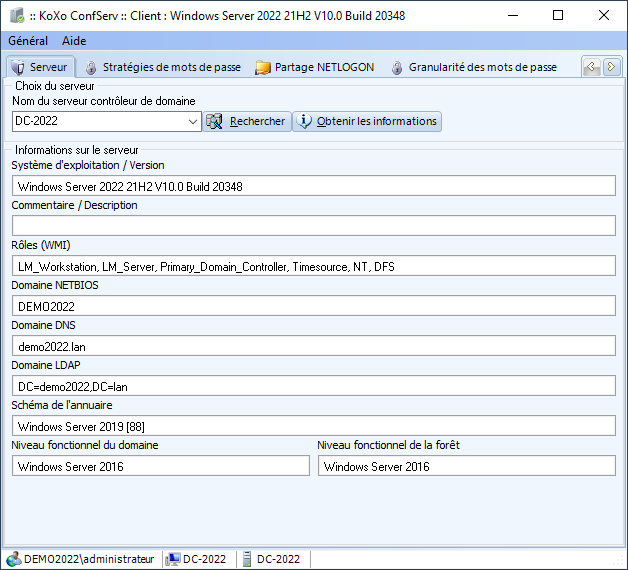
Task: Click the Système d'exploitation / Version field
Action: pyautogui.click(x=314, y=186)
